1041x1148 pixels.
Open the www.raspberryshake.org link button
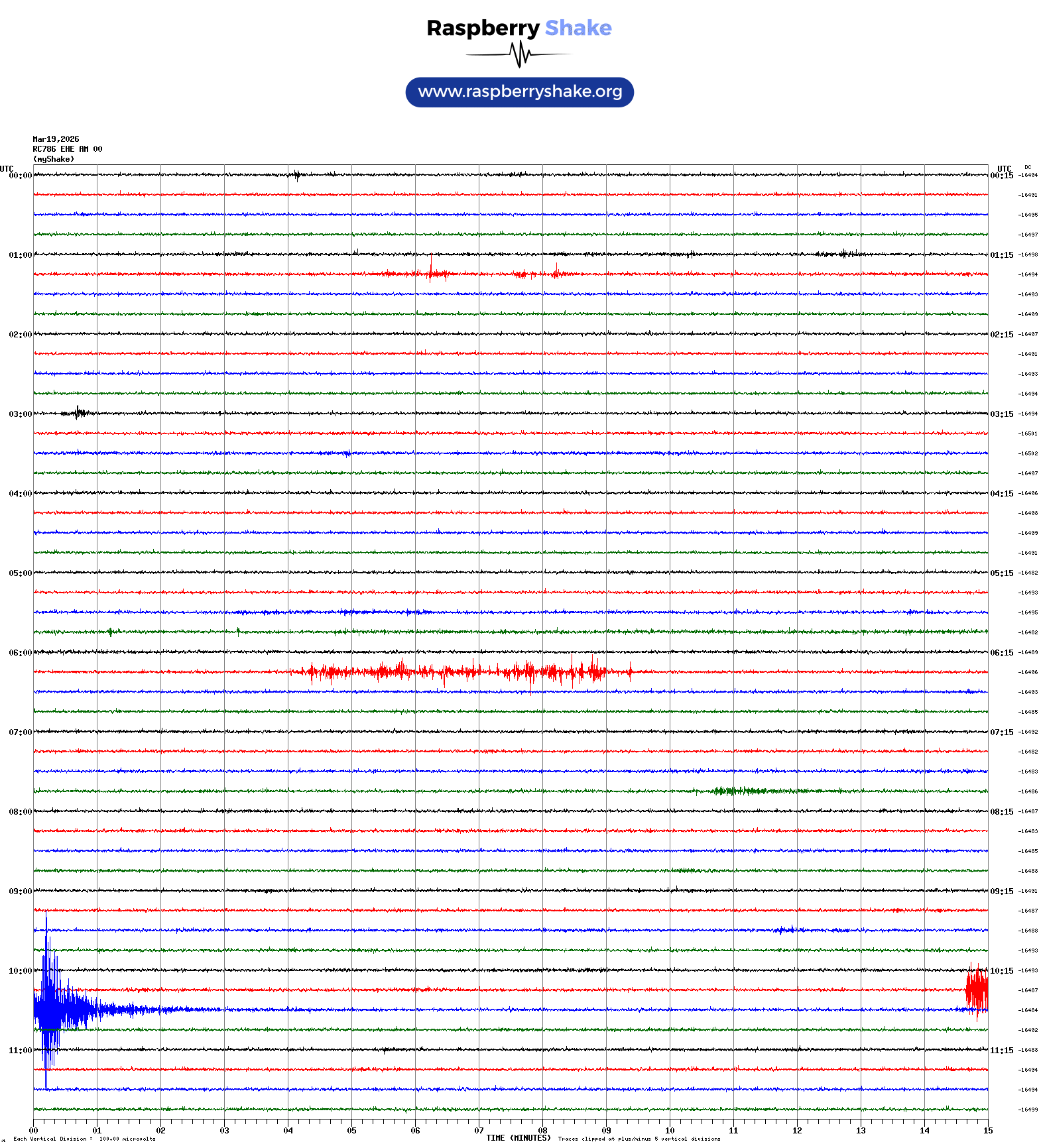pyautogui.click(x=519, y=91)
